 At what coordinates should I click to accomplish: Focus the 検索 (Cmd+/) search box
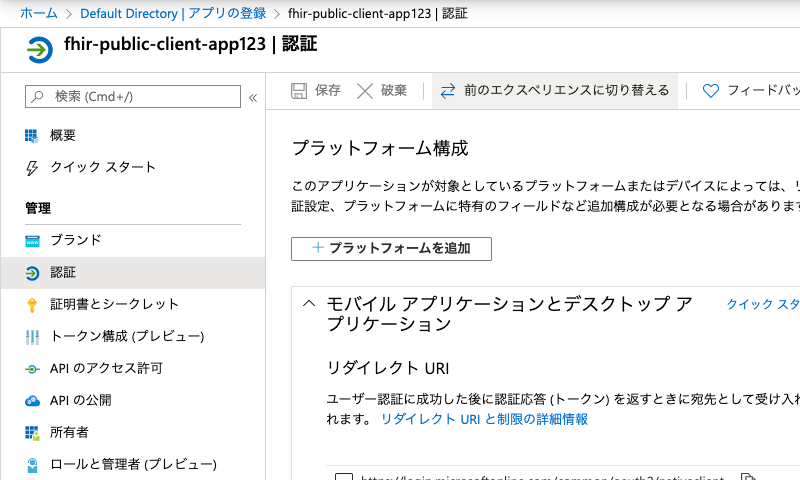click(x=133, y=96)
